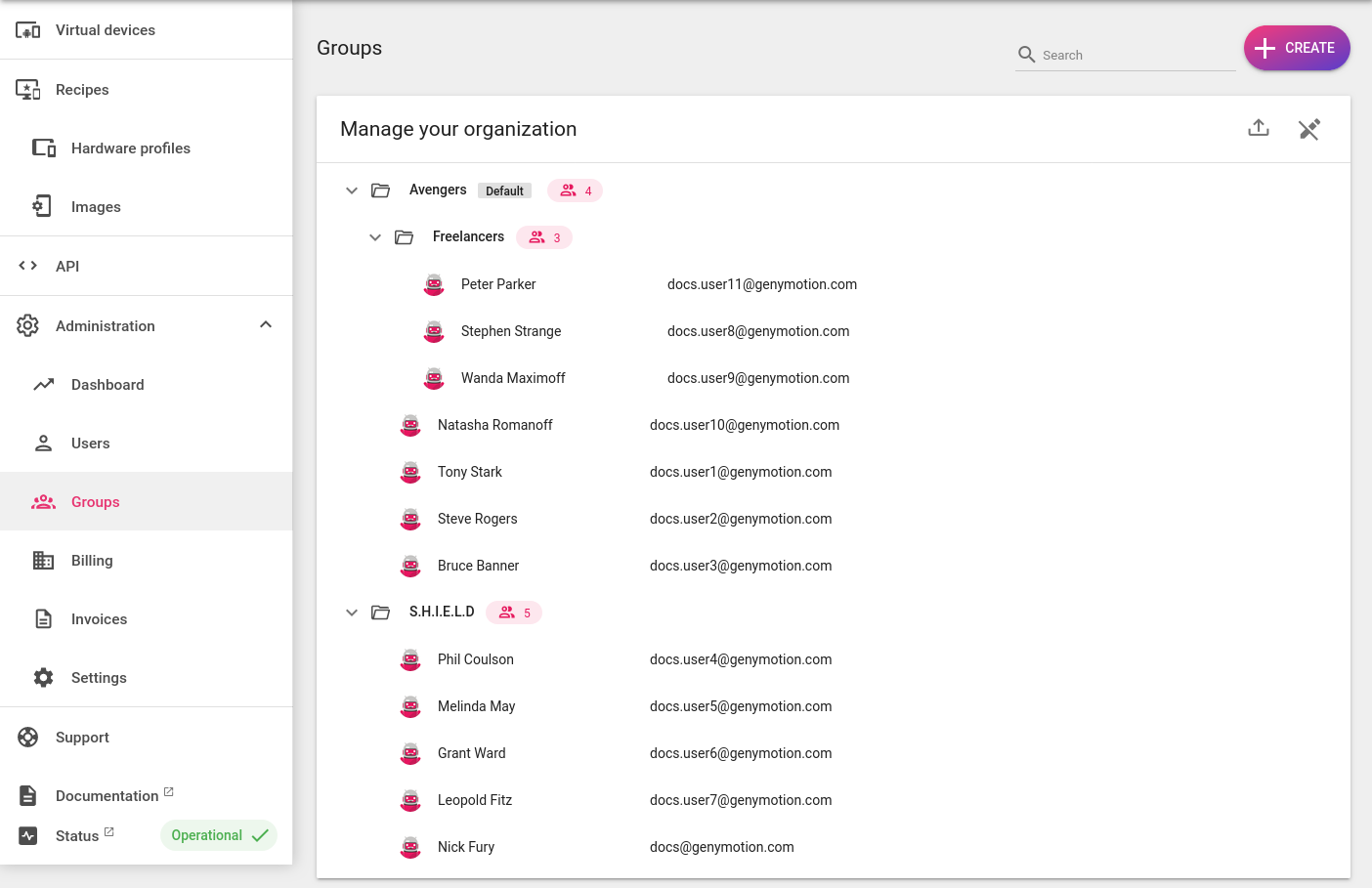Open the Dashboard from Administration
Viewport: 1372px width, 888px height.
(x=107, y=384)
